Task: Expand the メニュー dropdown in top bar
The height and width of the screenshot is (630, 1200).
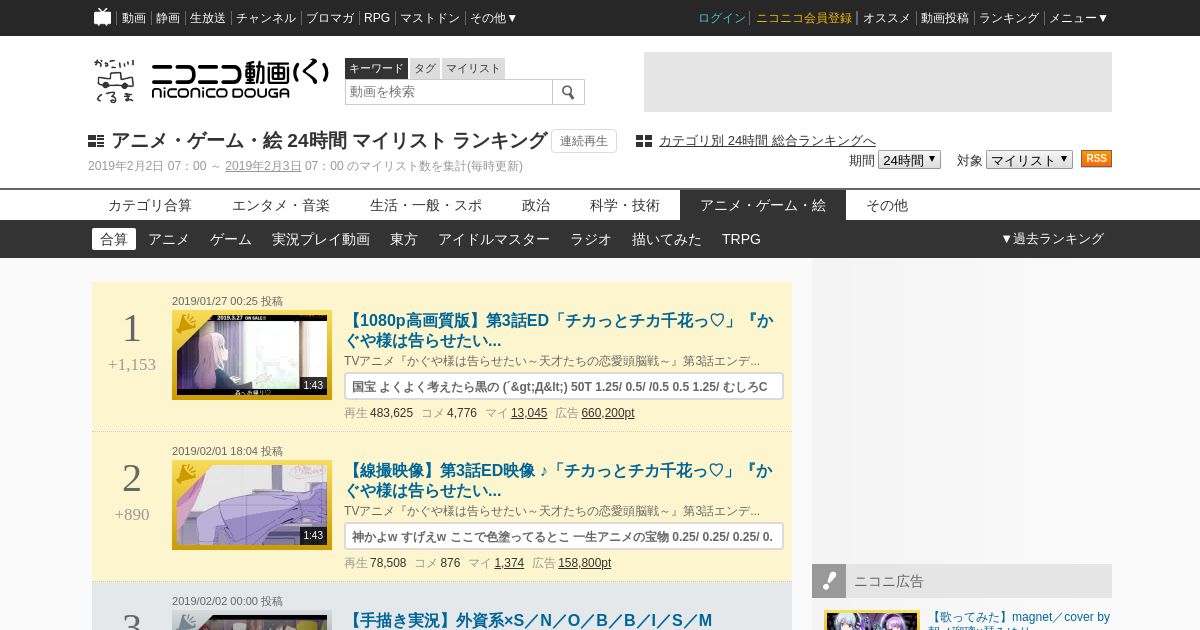Action: pos(1078,18)
